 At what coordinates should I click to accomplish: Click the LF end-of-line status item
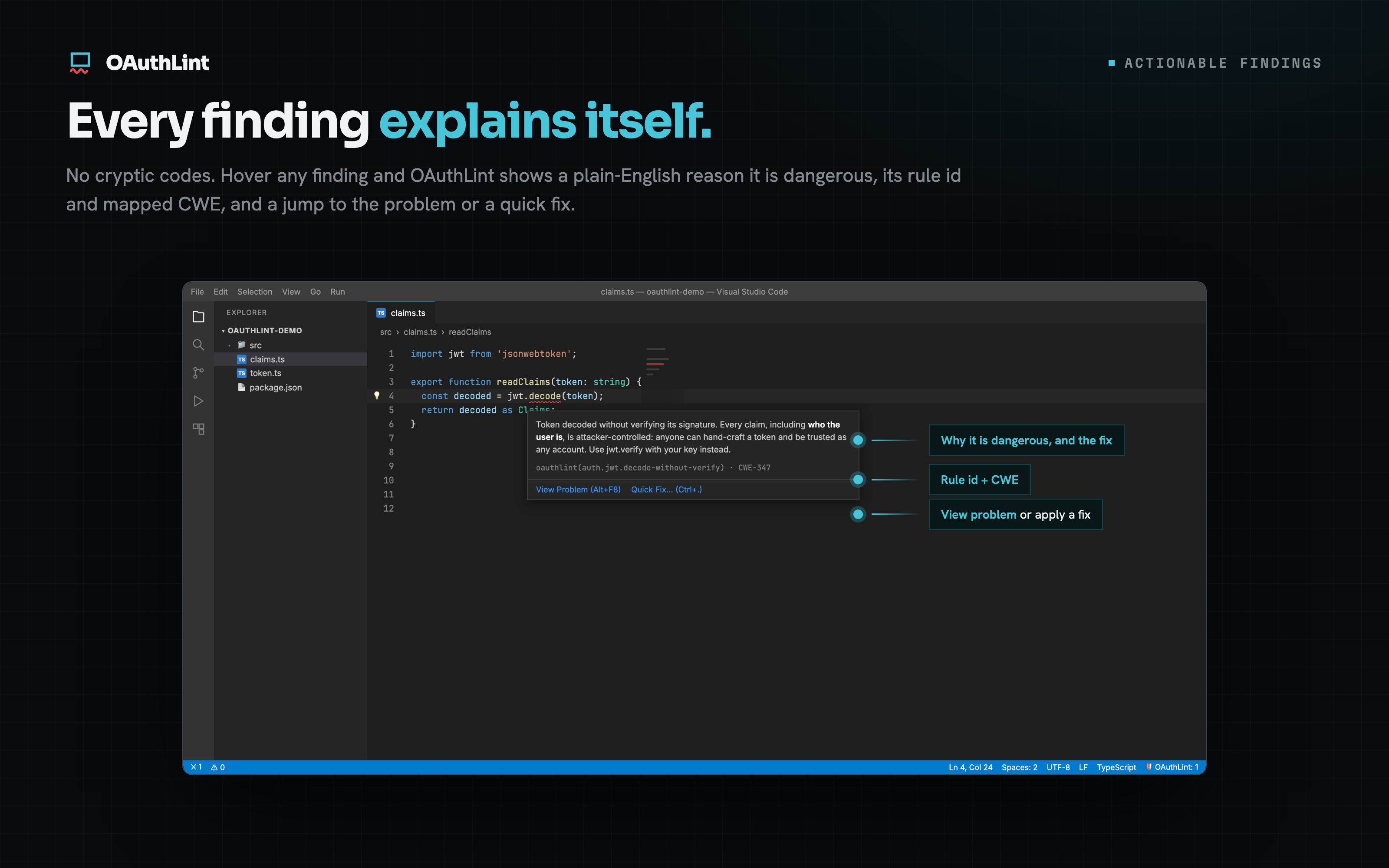coord(1083,767)
